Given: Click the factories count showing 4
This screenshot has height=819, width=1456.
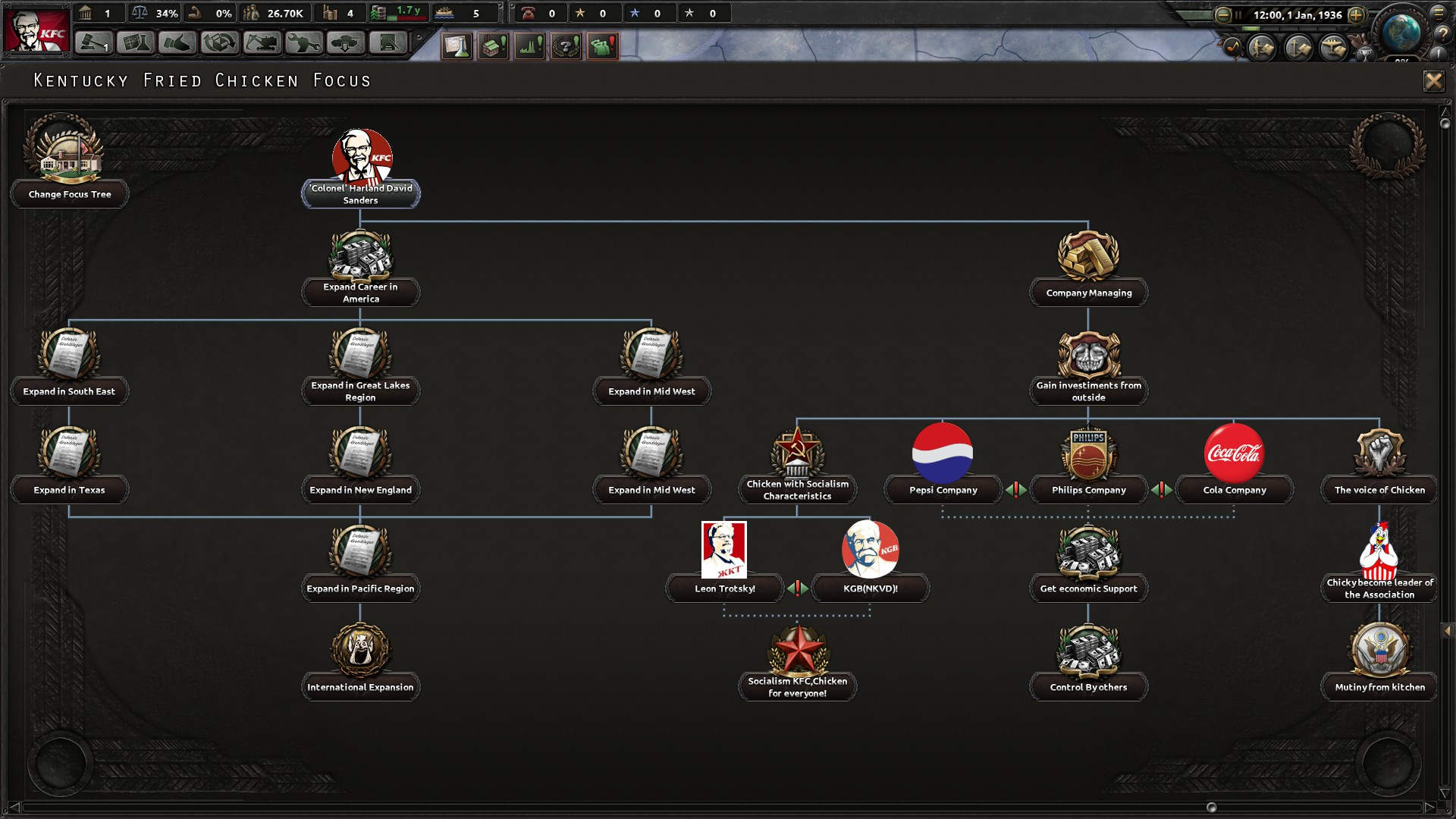Looking at the screenshot, I should (x=339, y=13).
